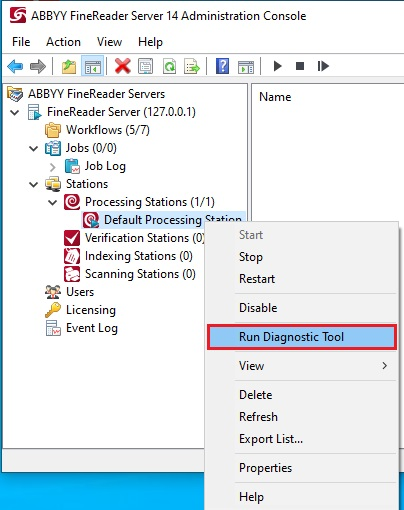
Task: Choose Export List... from the context menu
Action: click(x=302, y=439)
